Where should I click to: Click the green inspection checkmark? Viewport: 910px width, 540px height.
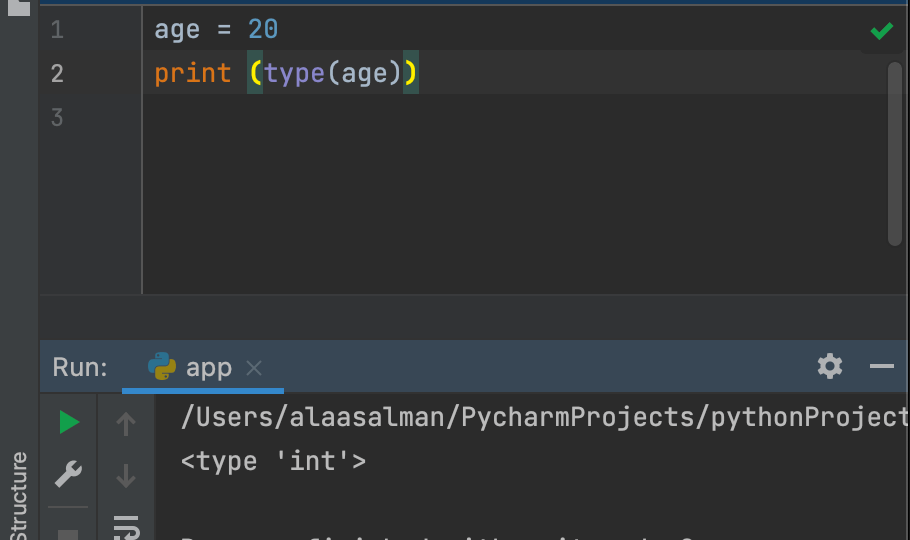pos(881,32)
